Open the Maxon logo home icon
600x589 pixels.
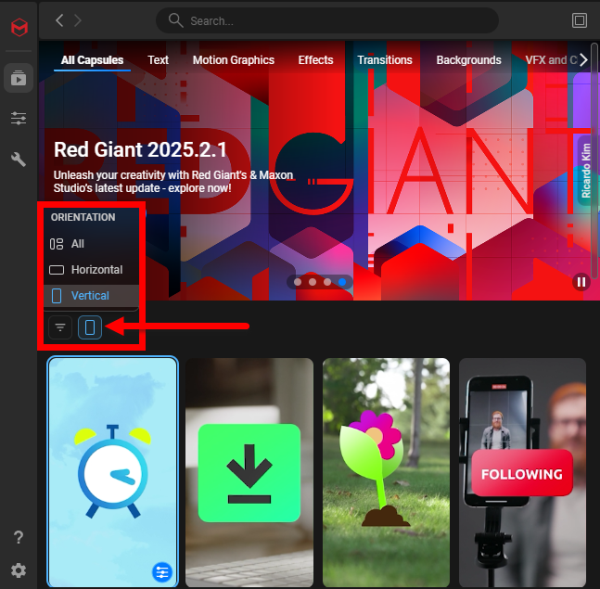19,27
